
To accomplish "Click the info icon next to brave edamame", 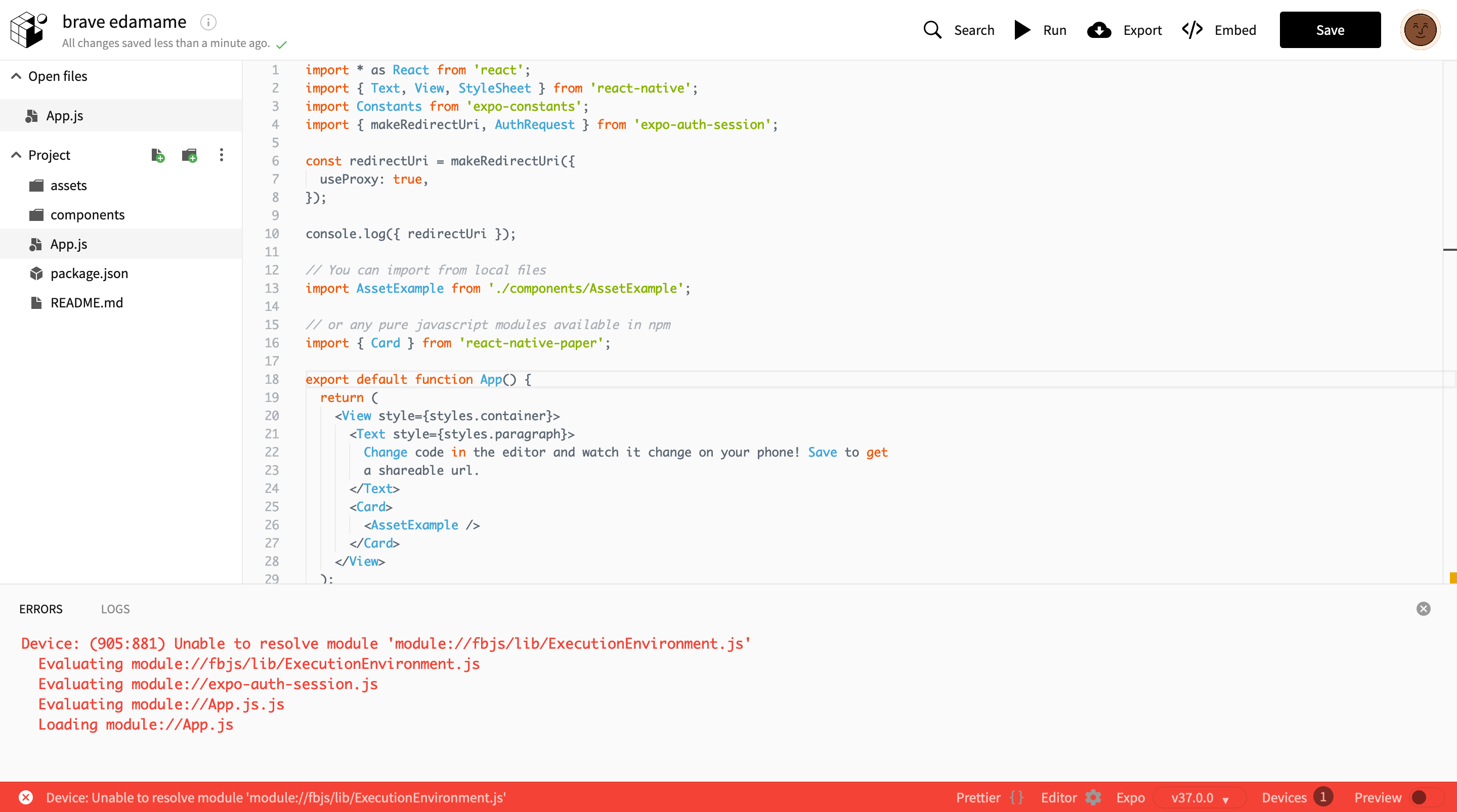I will [208, 22].
